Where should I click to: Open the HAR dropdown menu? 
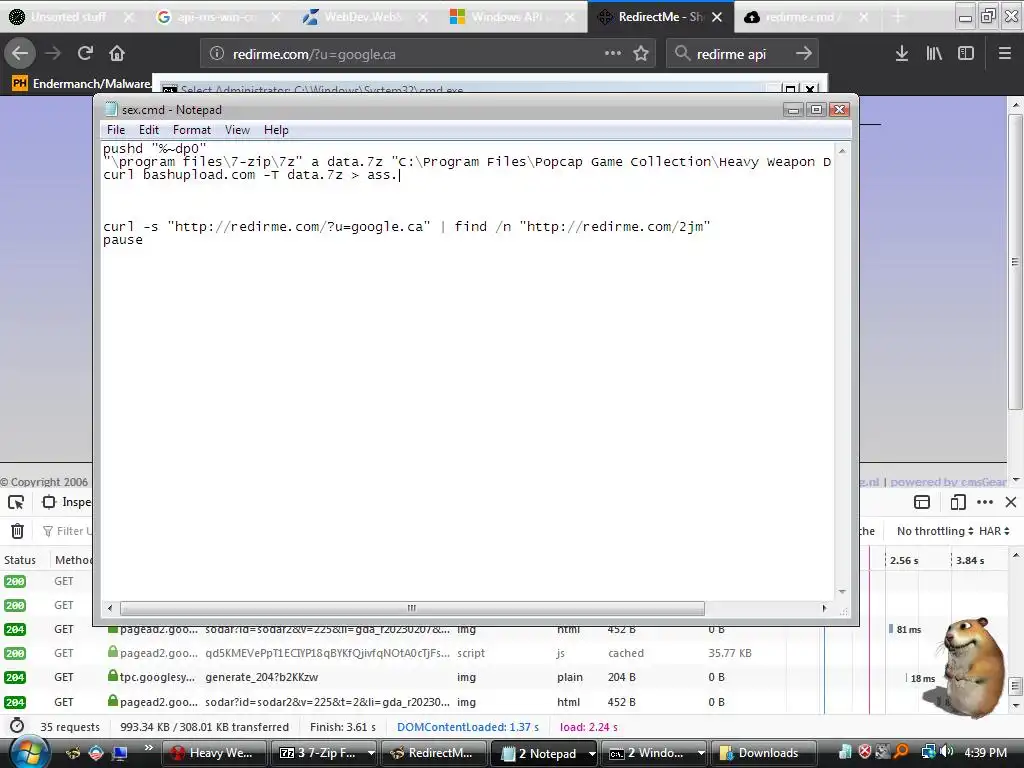point(994,531)
